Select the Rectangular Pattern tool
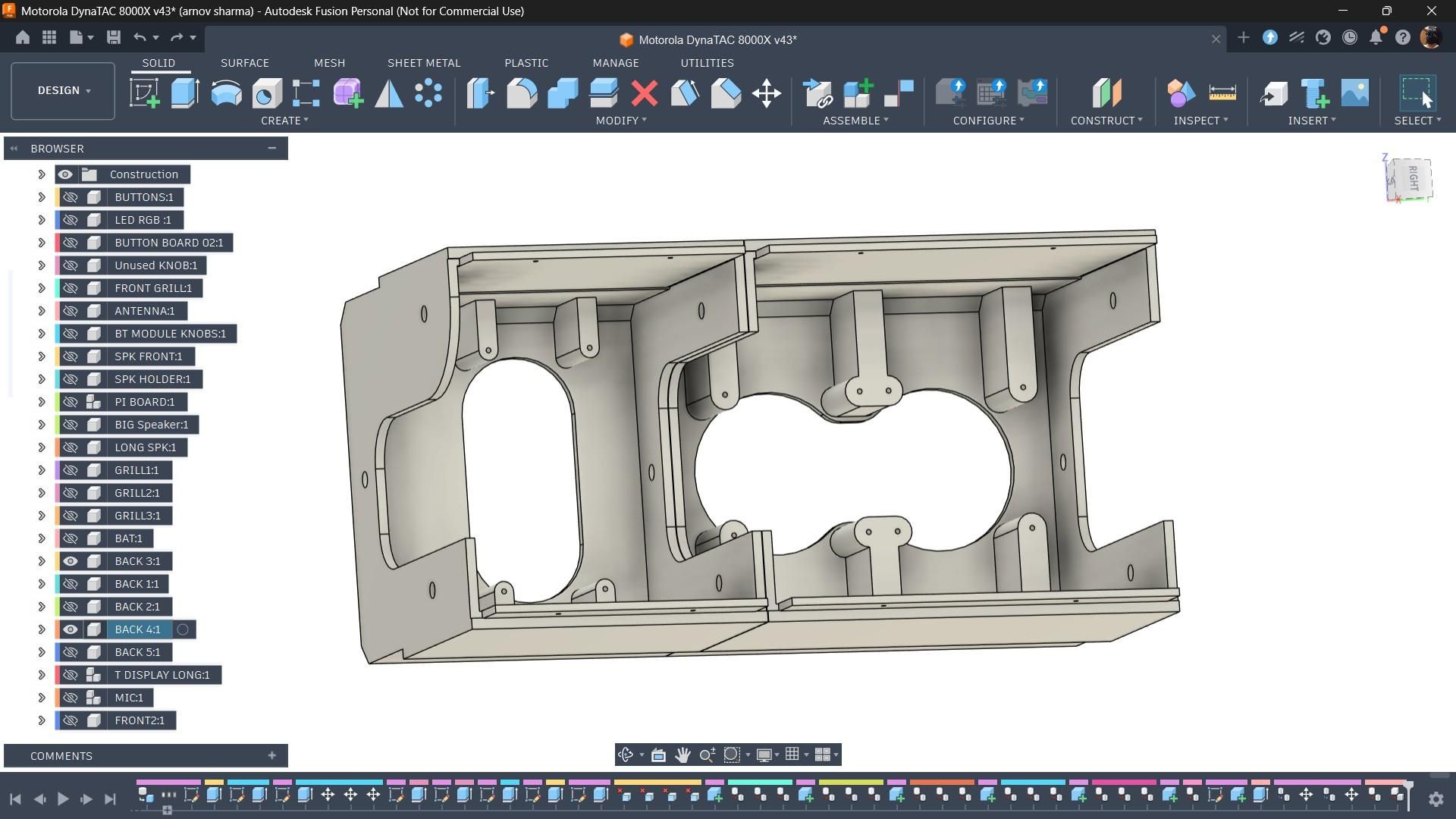The height and width of the screenshot is (819, 1456). [306, 93]
